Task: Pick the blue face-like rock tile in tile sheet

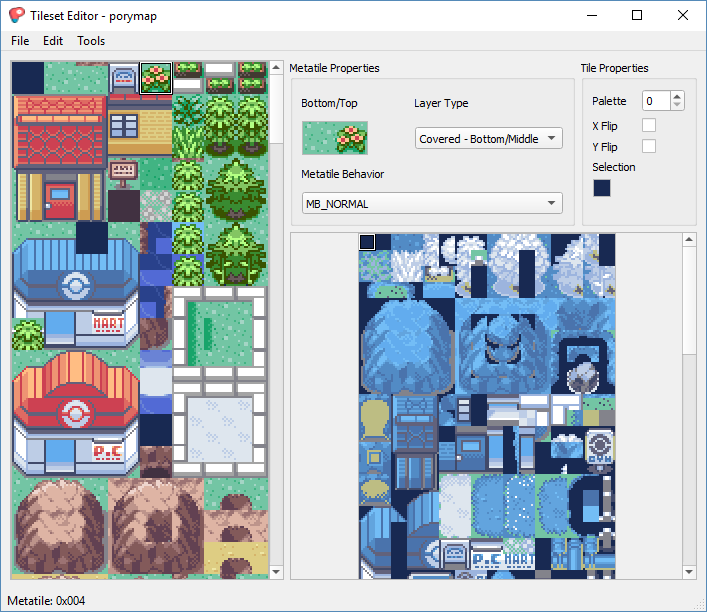Action: tap(503, 346)
